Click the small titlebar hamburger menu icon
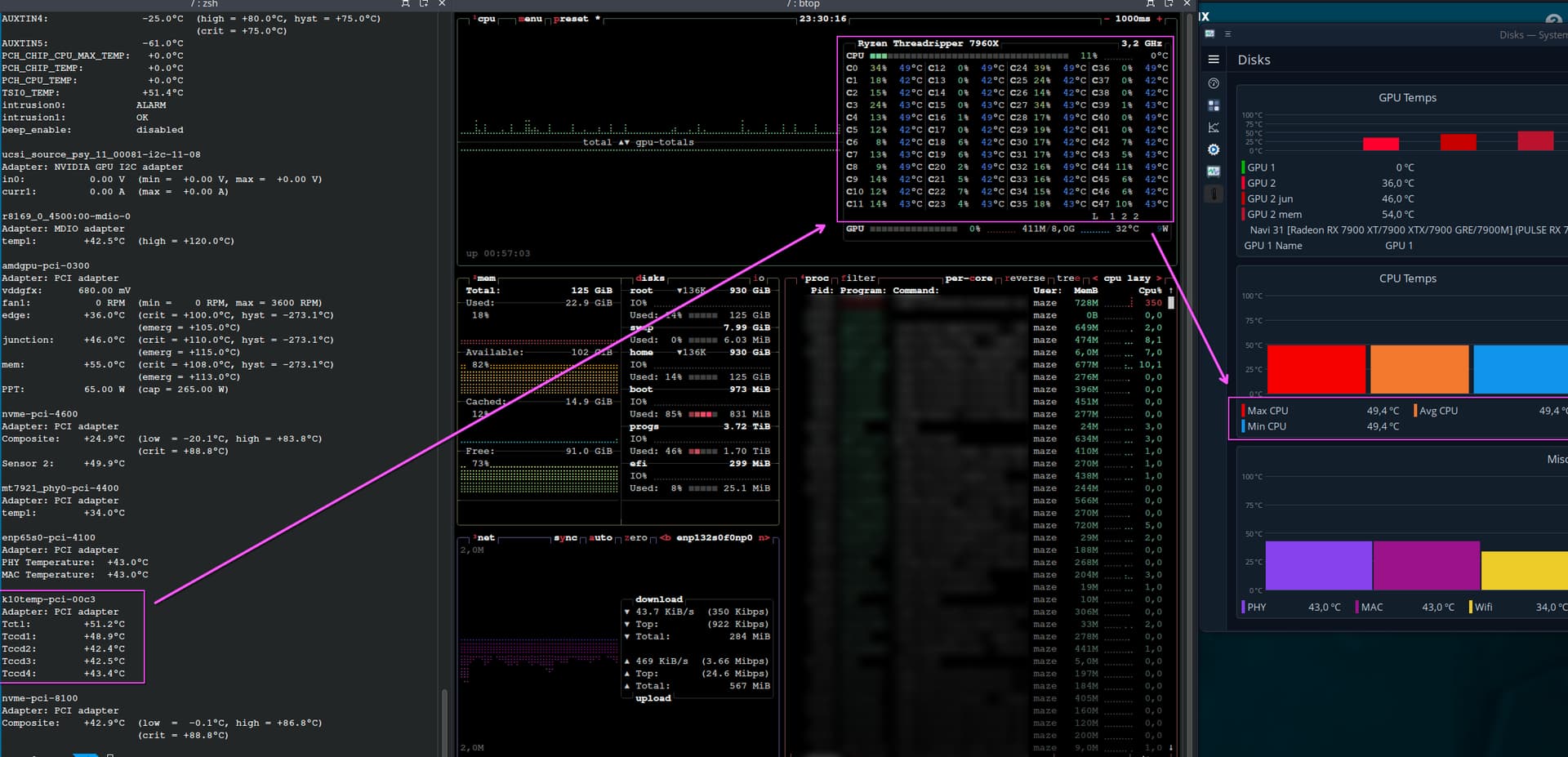 (1227, 34)
